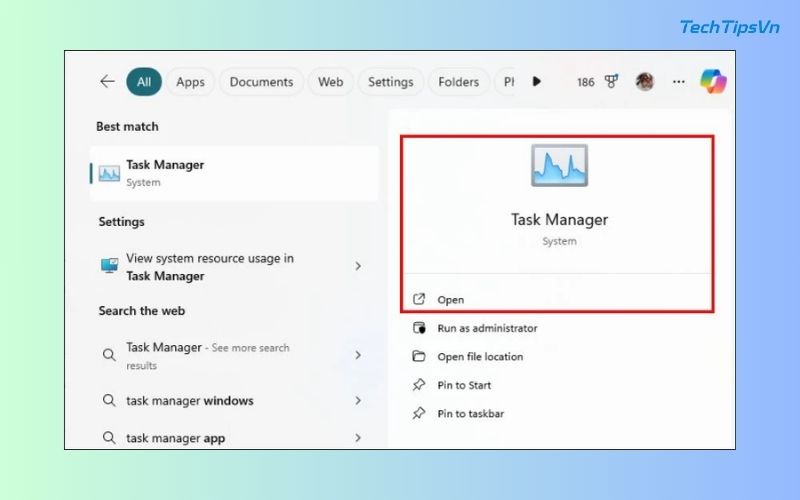Screen dimensions: 800x500
Task: Switch to the Settings filter
Action: pos(391,82)
